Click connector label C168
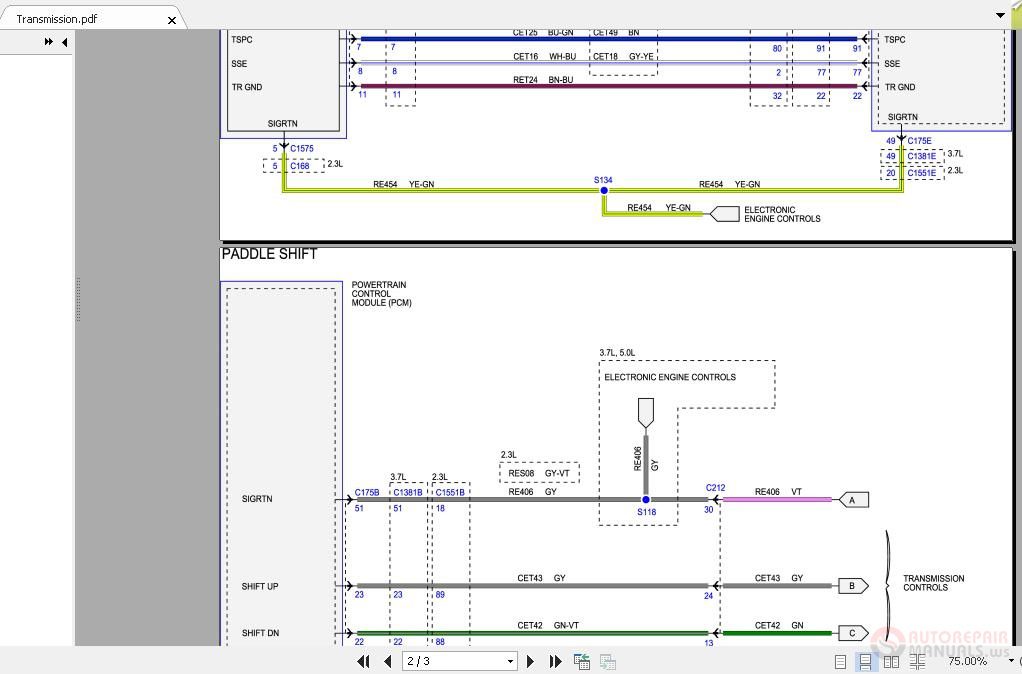 pyautogui.click(x=300, y=166)
